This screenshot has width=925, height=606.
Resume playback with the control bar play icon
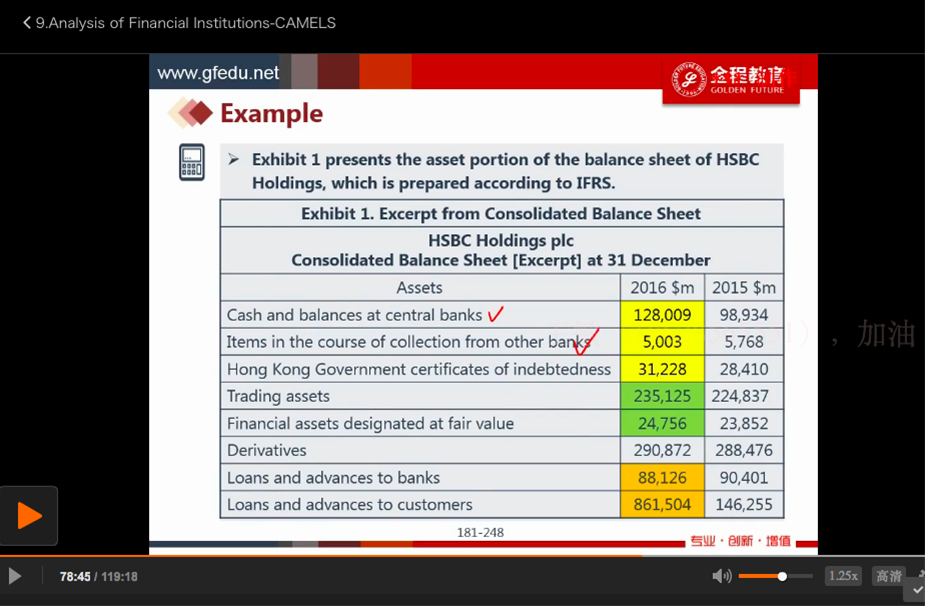click(15, 576)
